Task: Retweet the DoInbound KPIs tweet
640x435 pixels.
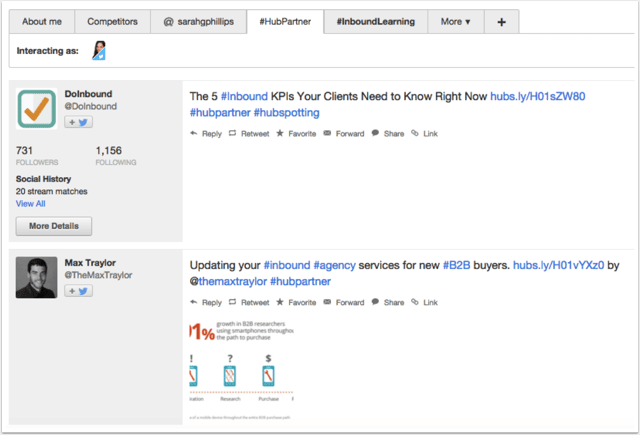Action: point(249,133)
